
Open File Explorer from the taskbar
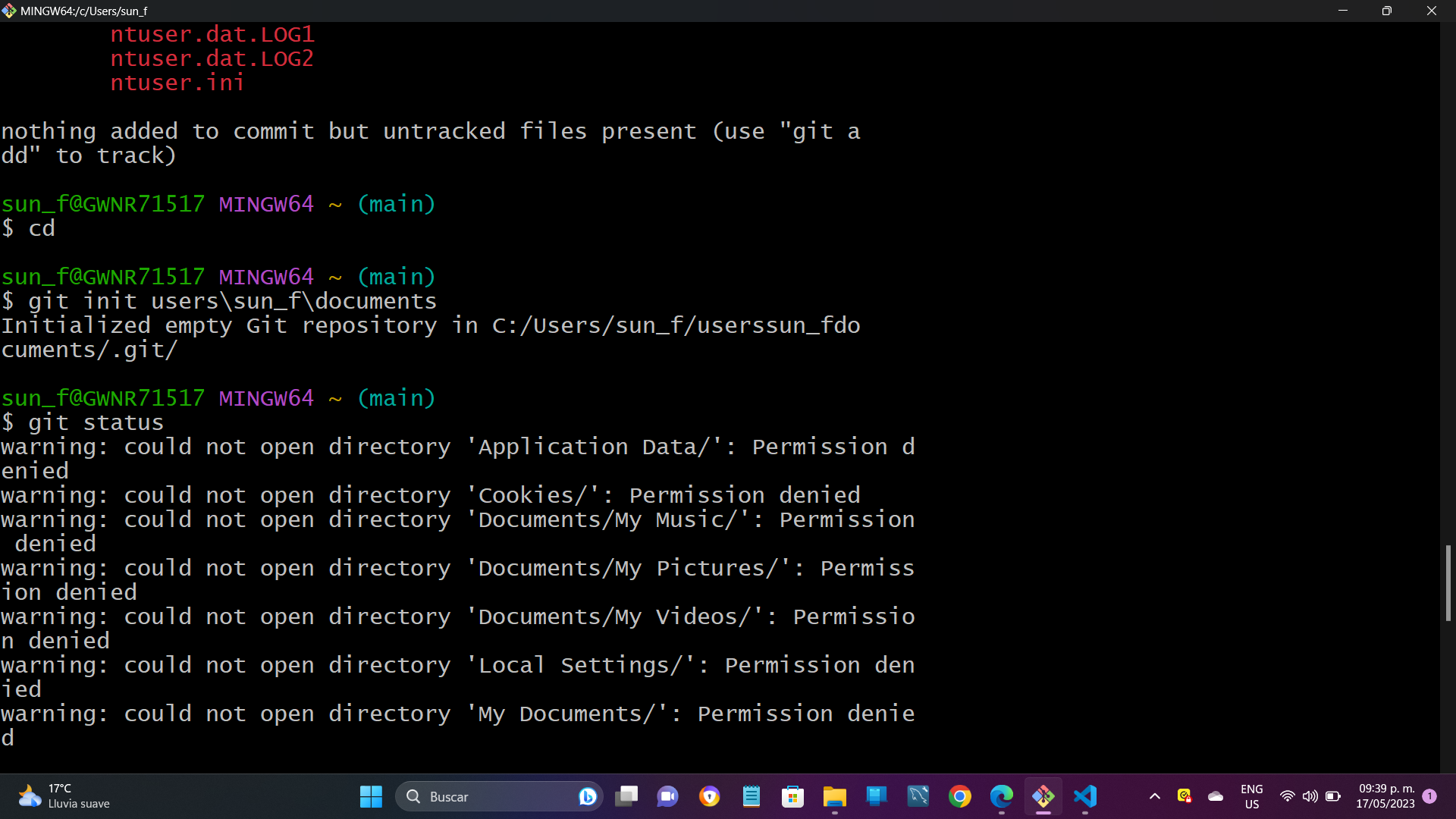tap(835, 796)
